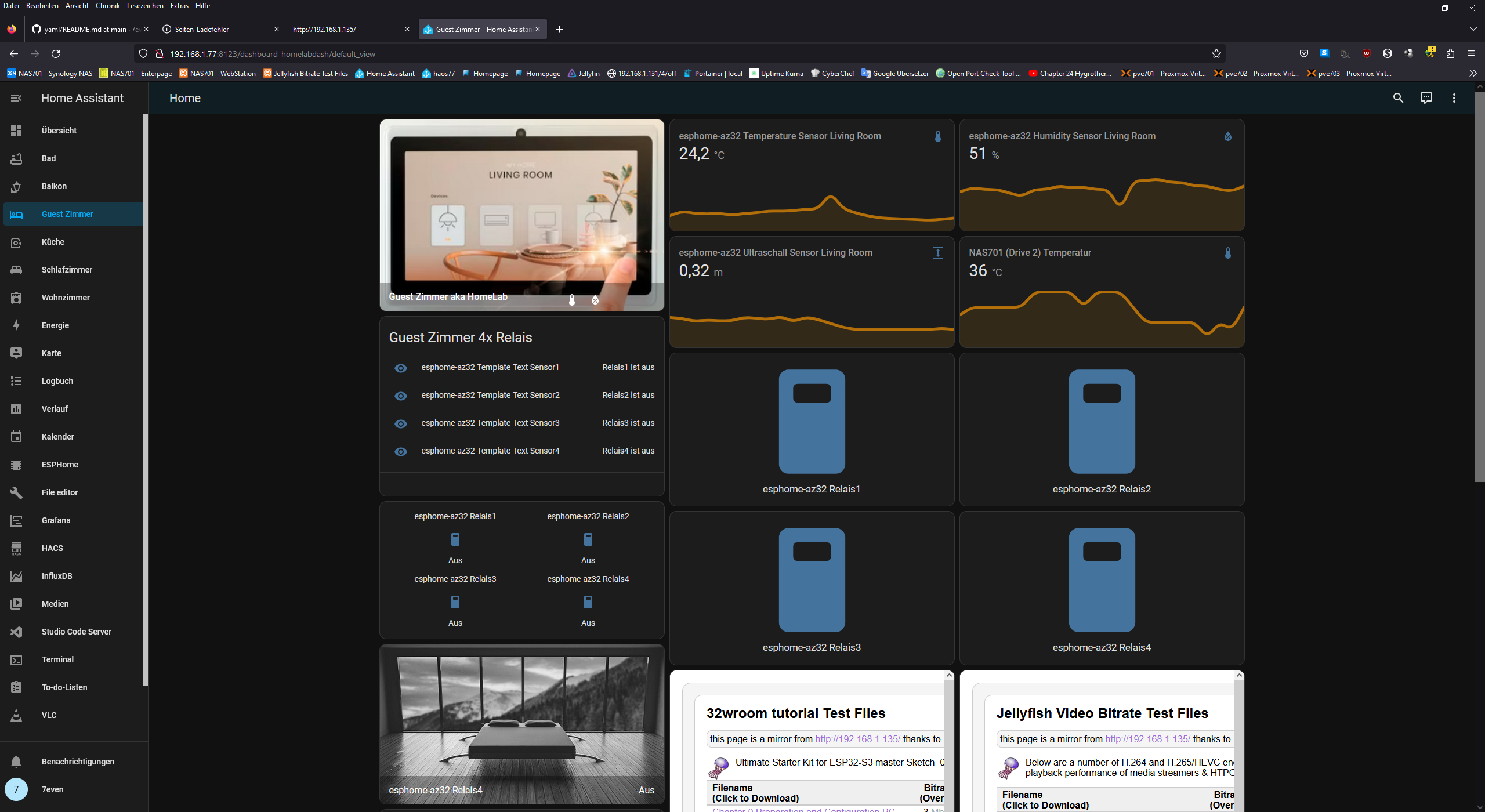The image size is (1485, 812).
Task: Open the dashboard three-dot overflow menu
Action: [1454, 98]
